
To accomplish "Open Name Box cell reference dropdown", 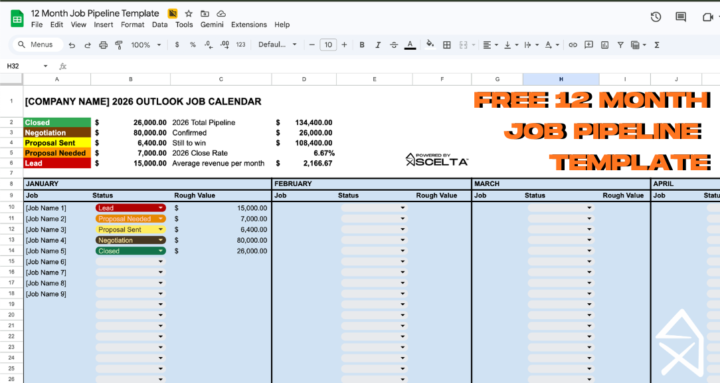I will click(45, 66).
